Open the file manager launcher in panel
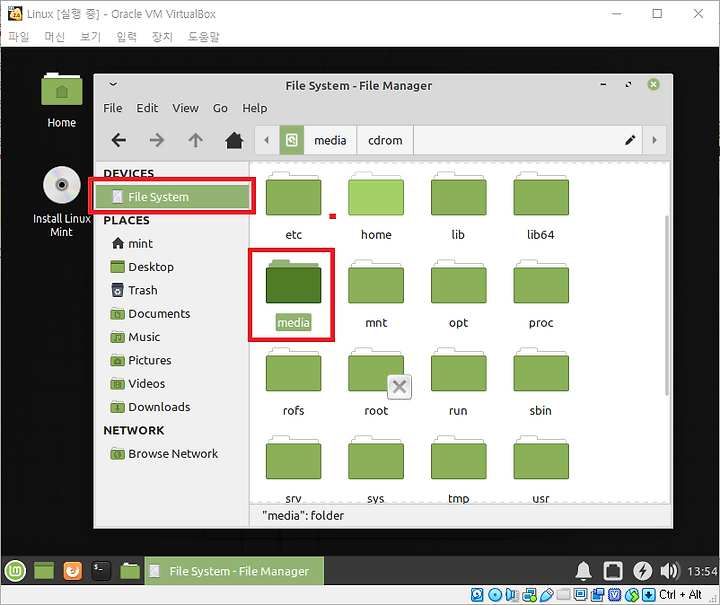The height and width of the screenshot is (605, 720). [x=130, y=571]
